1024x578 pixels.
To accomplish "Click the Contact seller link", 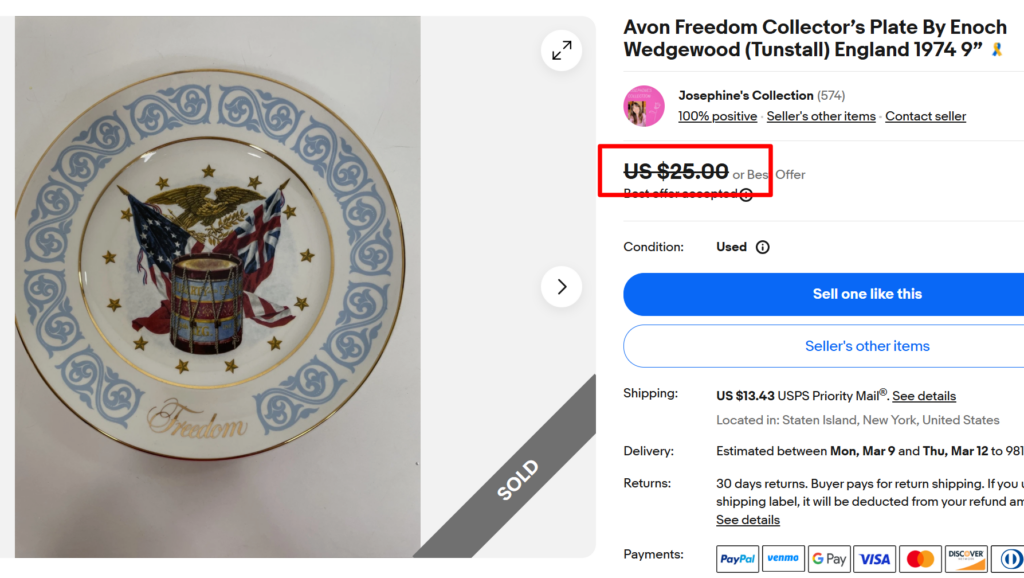I will (925, 116).
